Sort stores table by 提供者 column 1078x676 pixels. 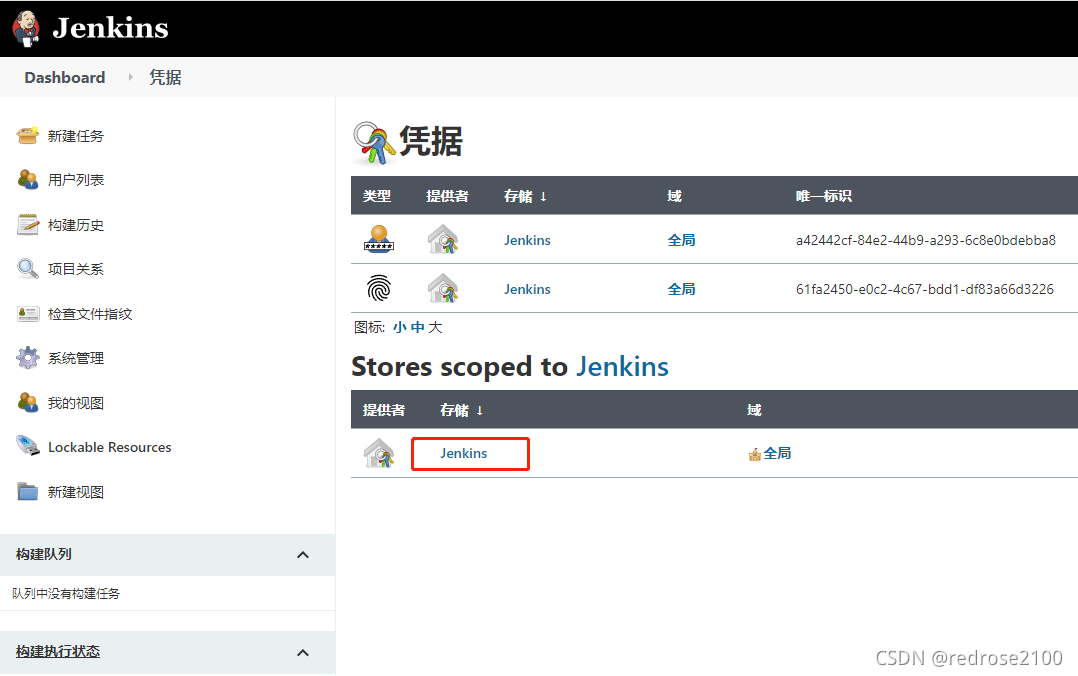pos(384,410)
